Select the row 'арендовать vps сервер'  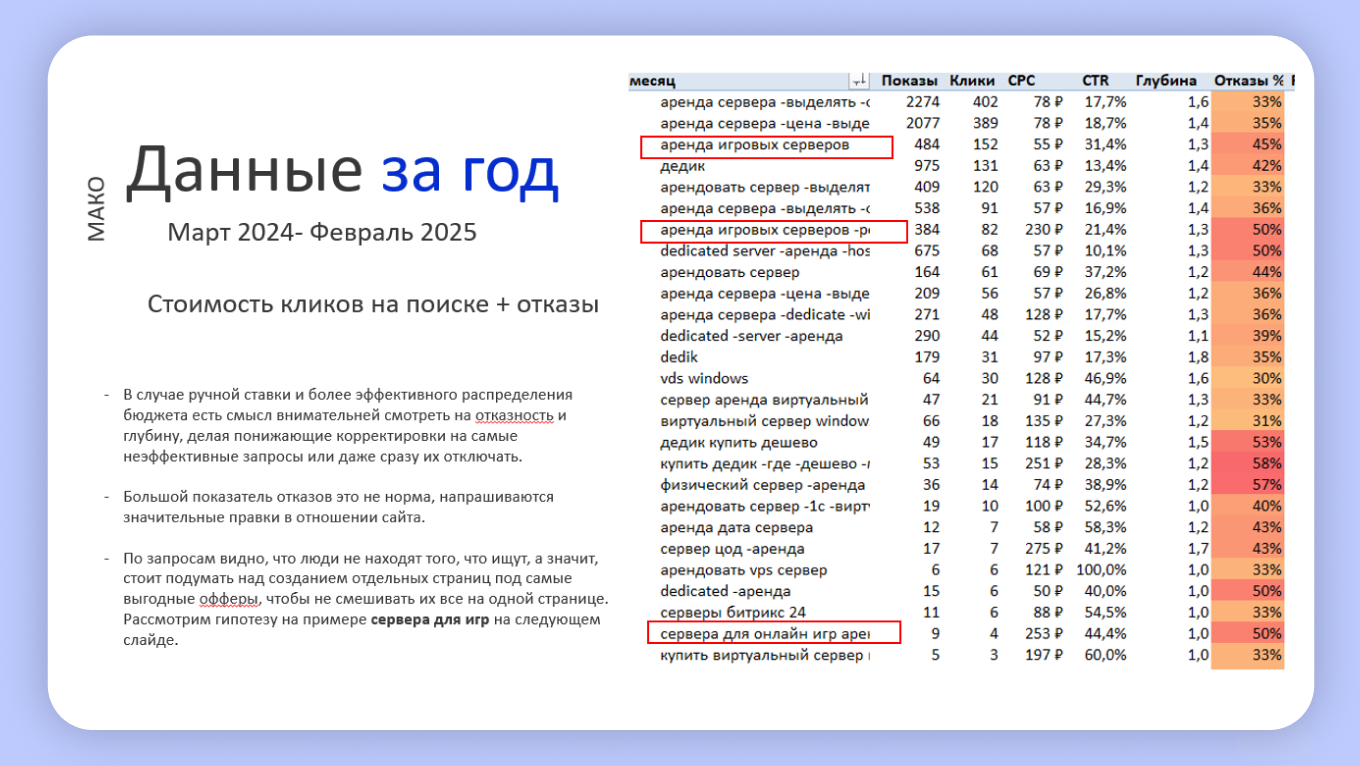[x=958, y=570]
